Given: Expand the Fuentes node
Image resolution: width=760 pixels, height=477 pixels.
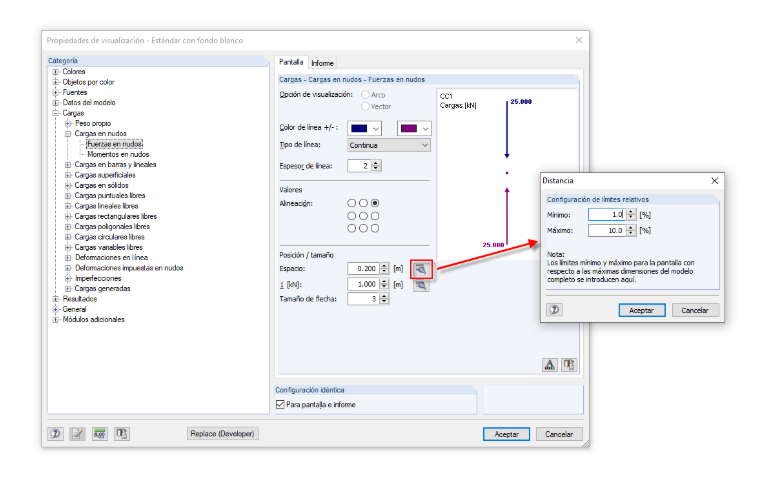Looking at the screenshot, I should point(56,92).
